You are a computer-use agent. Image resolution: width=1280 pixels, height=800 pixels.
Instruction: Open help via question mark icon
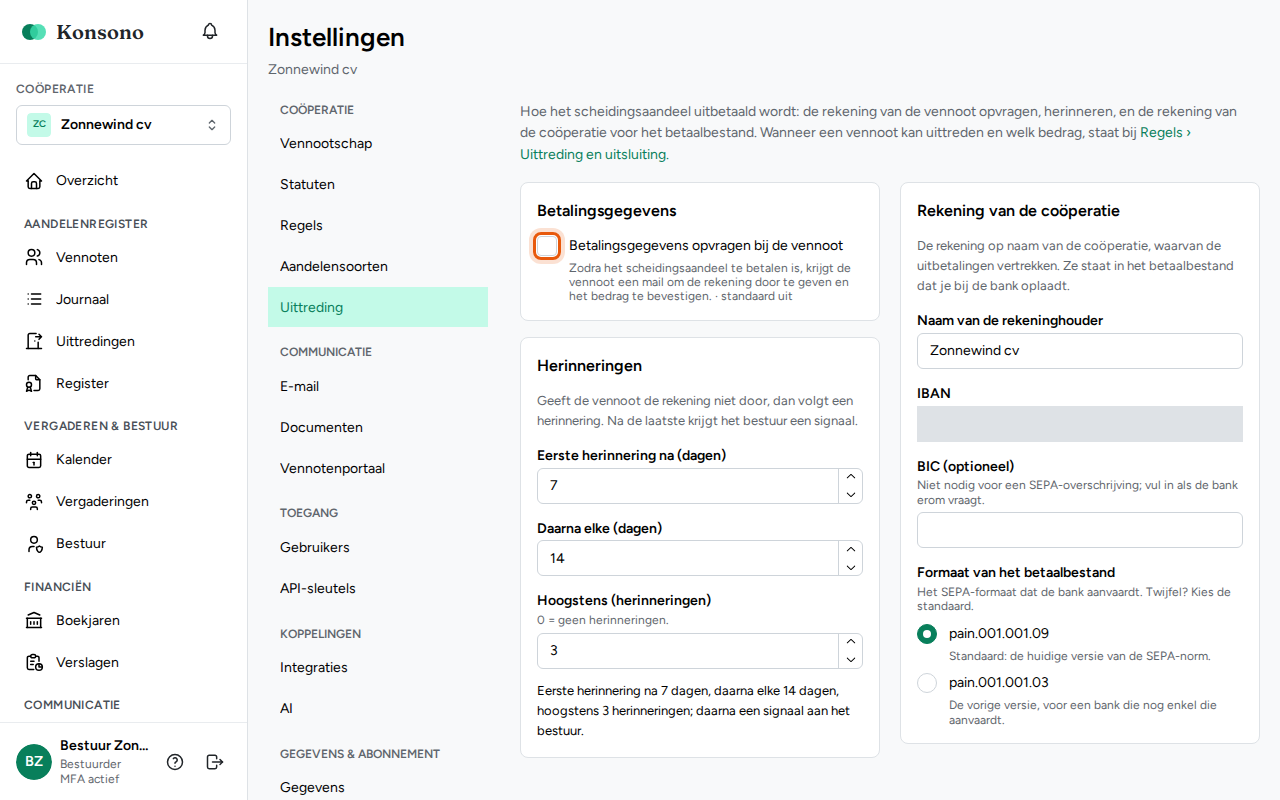[175, 762]
